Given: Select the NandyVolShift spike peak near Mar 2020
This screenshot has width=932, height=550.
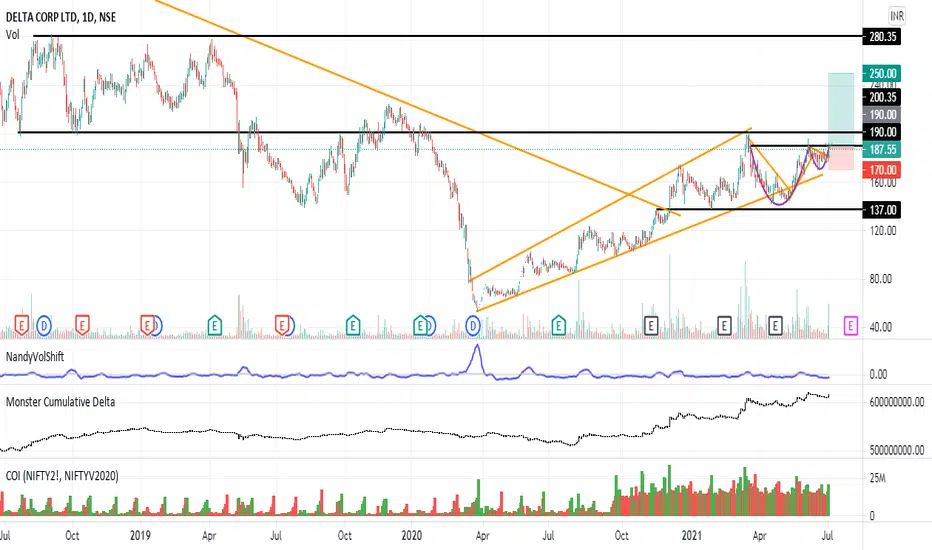Looking at the screenshot, I should tap(476, 347).
